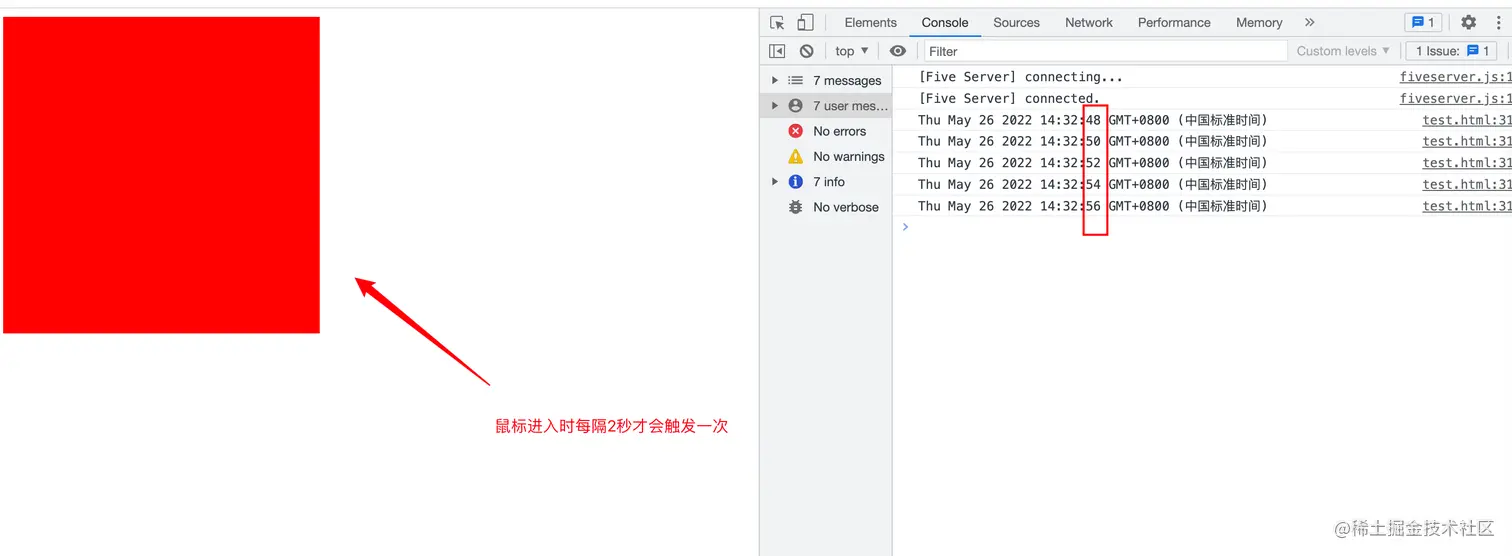Open the Sources tab

click(x=1016, y=22)
